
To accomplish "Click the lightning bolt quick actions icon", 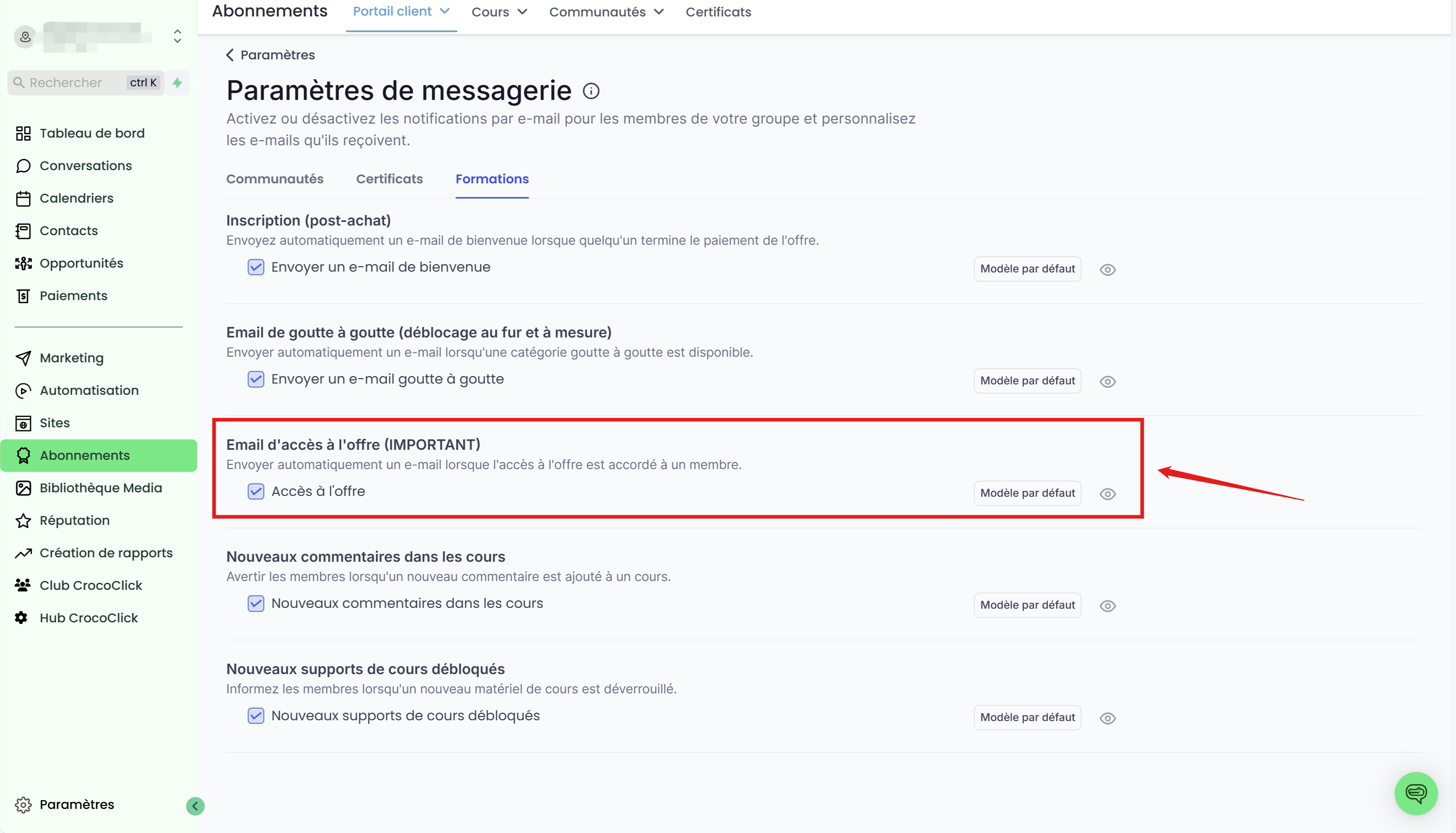I will 177,82.
